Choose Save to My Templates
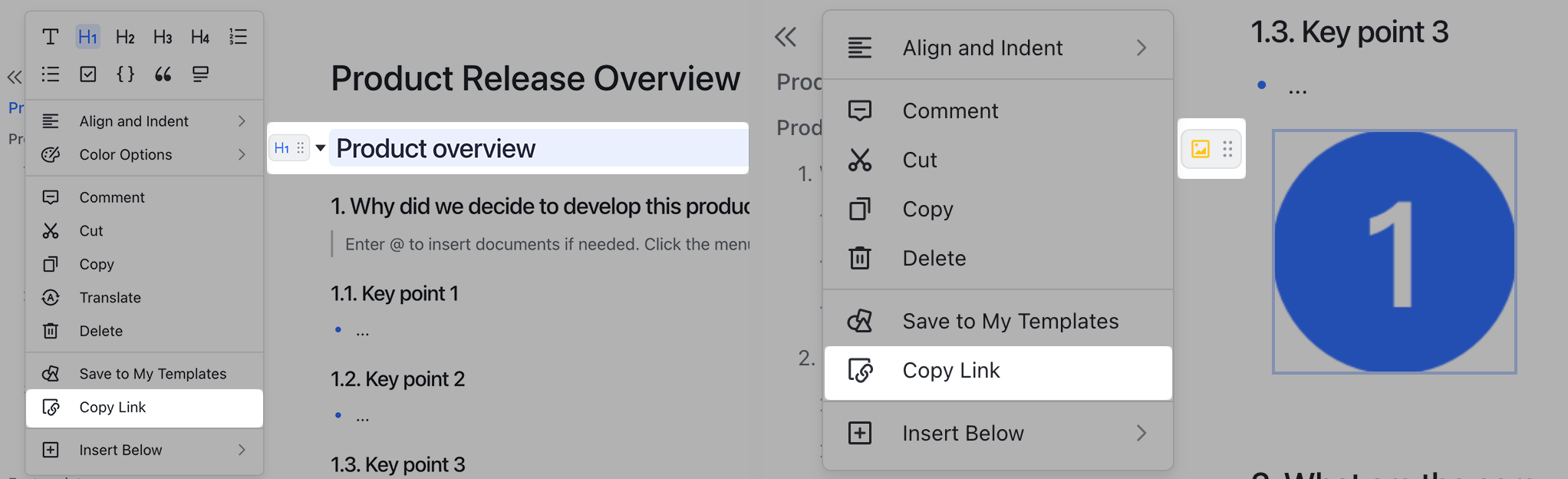1568x479 pixels. coord(153,373)
